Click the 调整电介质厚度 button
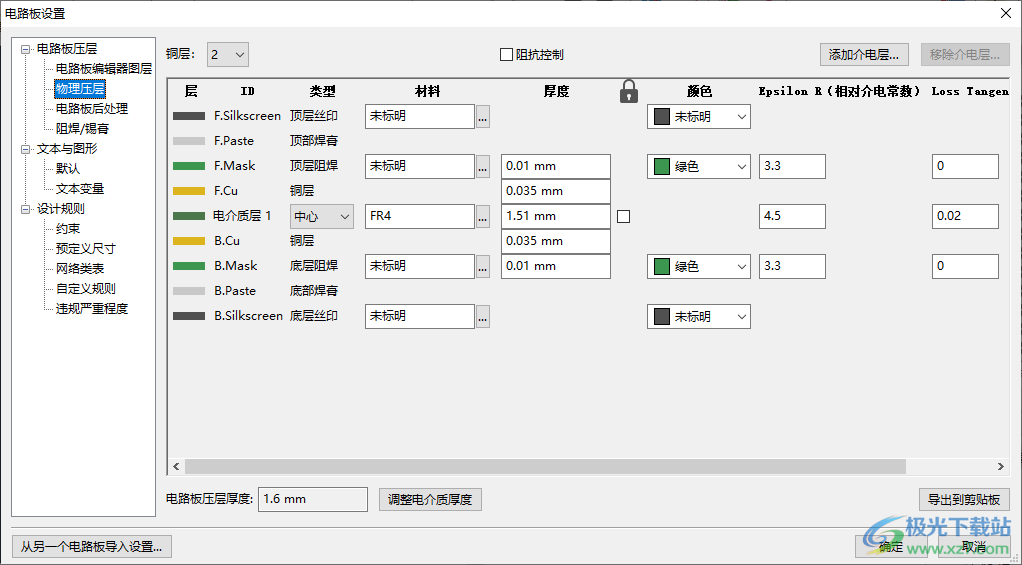 coord(430,500)
